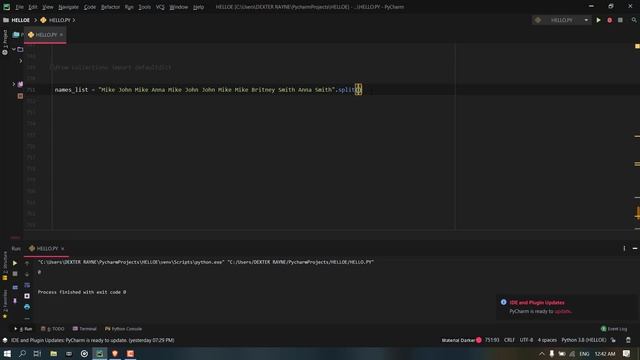
Task: Click the stop icon in Run panel
Action: [x=15, y=274]
